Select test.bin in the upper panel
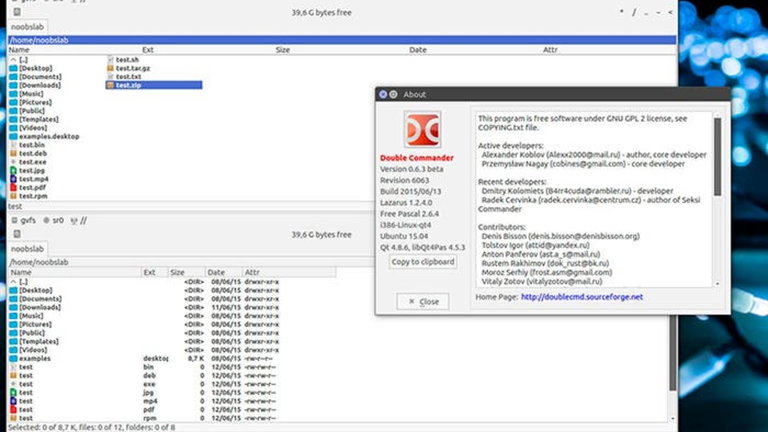The height and width of the screenshot is (432, 768). (x=32, y=145)
